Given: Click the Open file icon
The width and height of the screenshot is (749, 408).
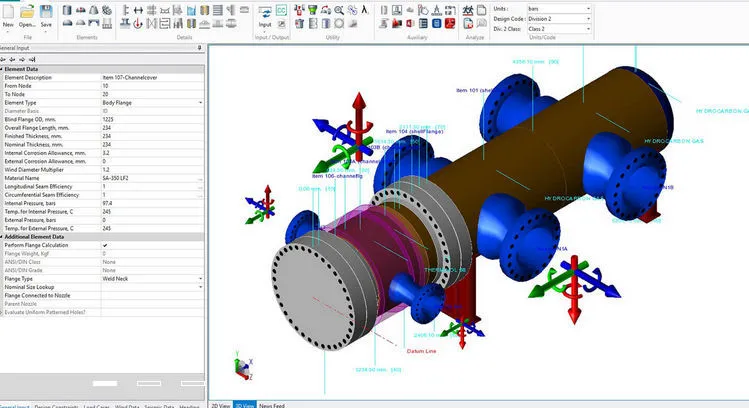Looking at the screenshot, I should pos(27,11).
